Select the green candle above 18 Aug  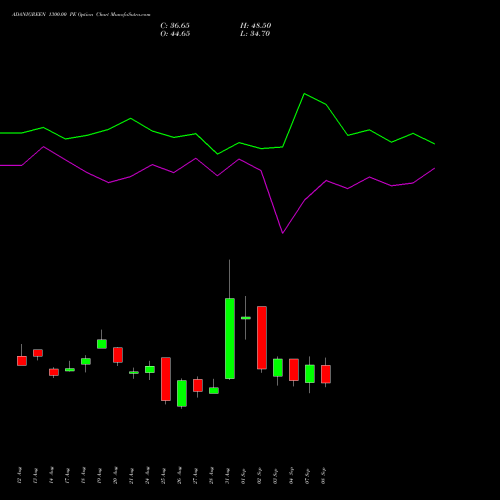[x=86, y=361]
